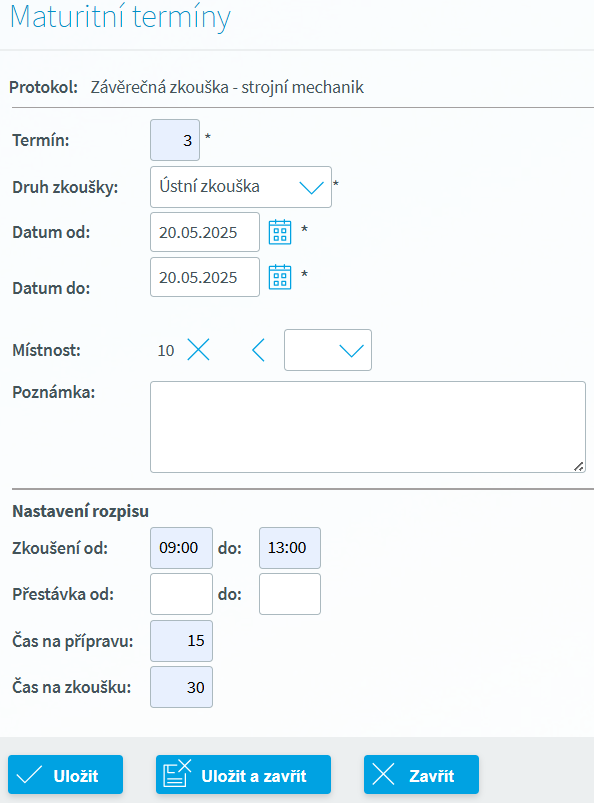Open the Místnost room dropdown
This screenshot has width=594, height=803.
328,350
